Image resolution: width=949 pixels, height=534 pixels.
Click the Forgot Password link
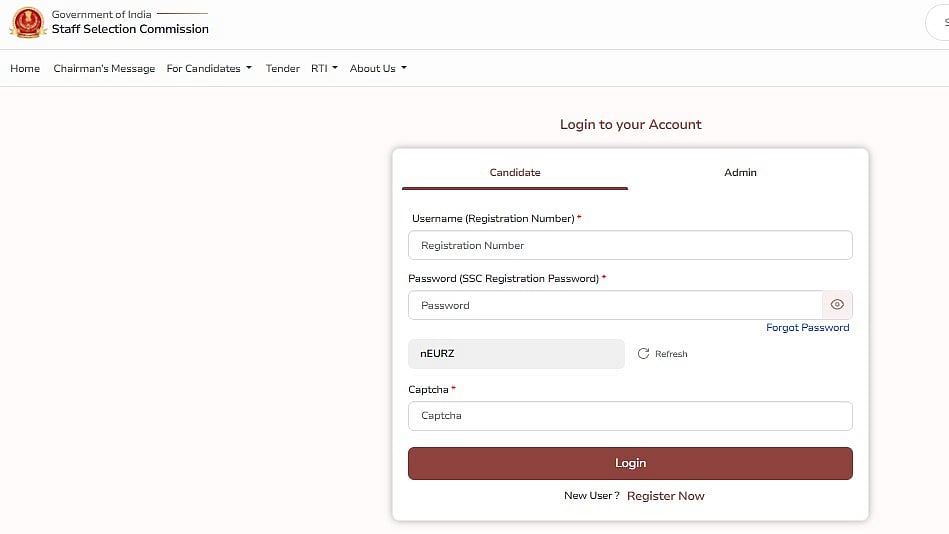(807, 328)
